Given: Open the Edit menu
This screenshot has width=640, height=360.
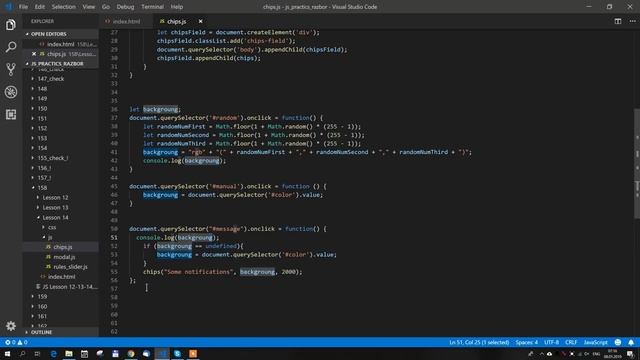Looking at the screenshot, I should click(x=40, y=7).
